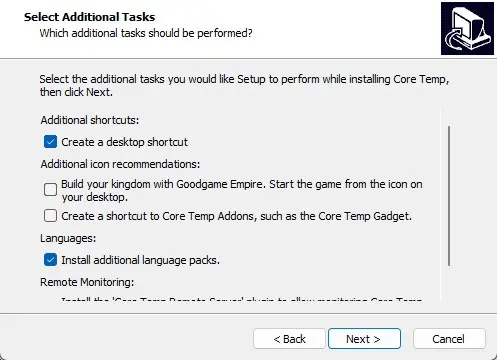Click the task list vertical scrollbar thumb
This screenshot has height=360, width=497.
click(x=449, y=196)
